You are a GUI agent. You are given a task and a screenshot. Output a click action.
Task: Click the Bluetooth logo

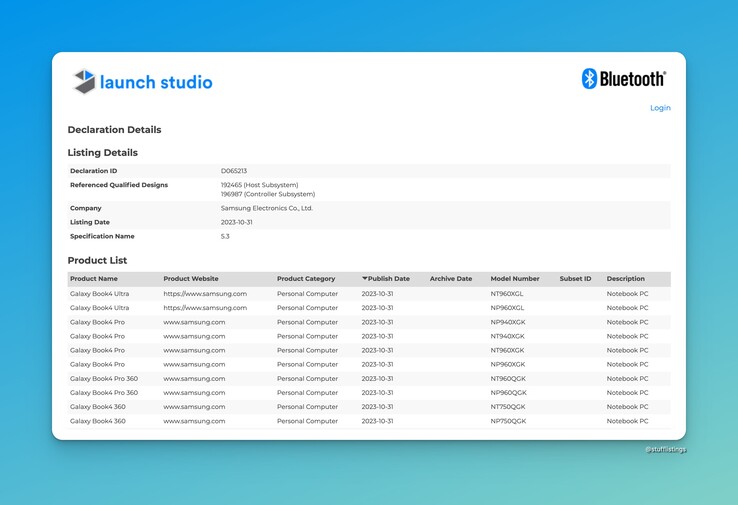tap(623, 79)
